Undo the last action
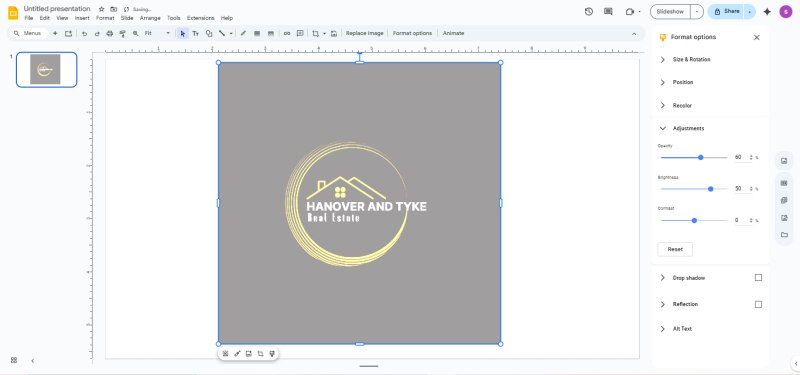800x375 pixels. [x=85, y=33]
